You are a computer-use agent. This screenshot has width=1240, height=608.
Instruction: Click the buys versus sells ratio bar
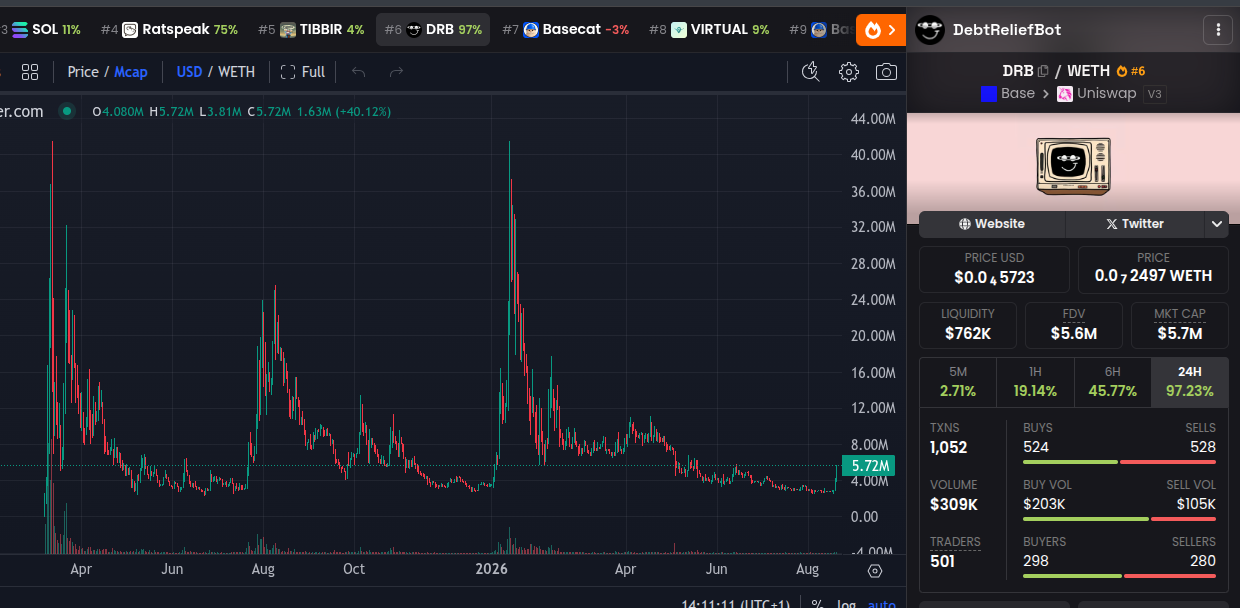[1119, 462]
